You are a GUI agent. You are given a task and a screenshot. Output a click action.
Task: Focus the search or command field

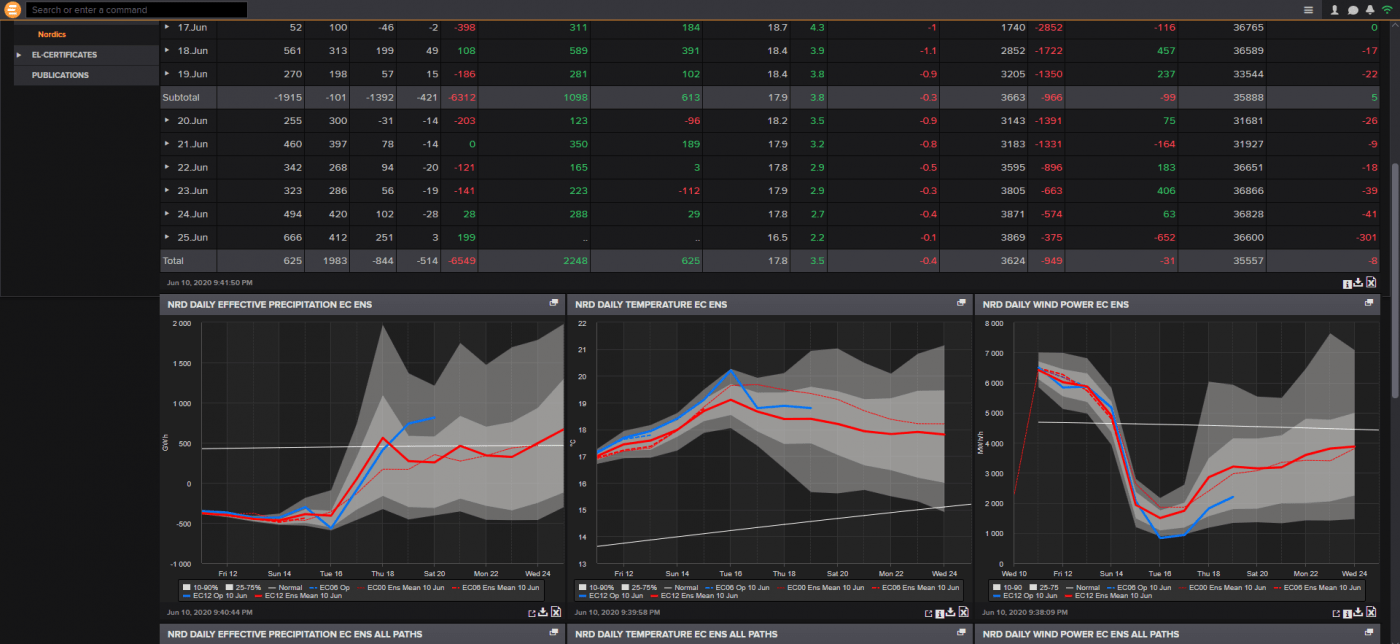coord(136,10)
